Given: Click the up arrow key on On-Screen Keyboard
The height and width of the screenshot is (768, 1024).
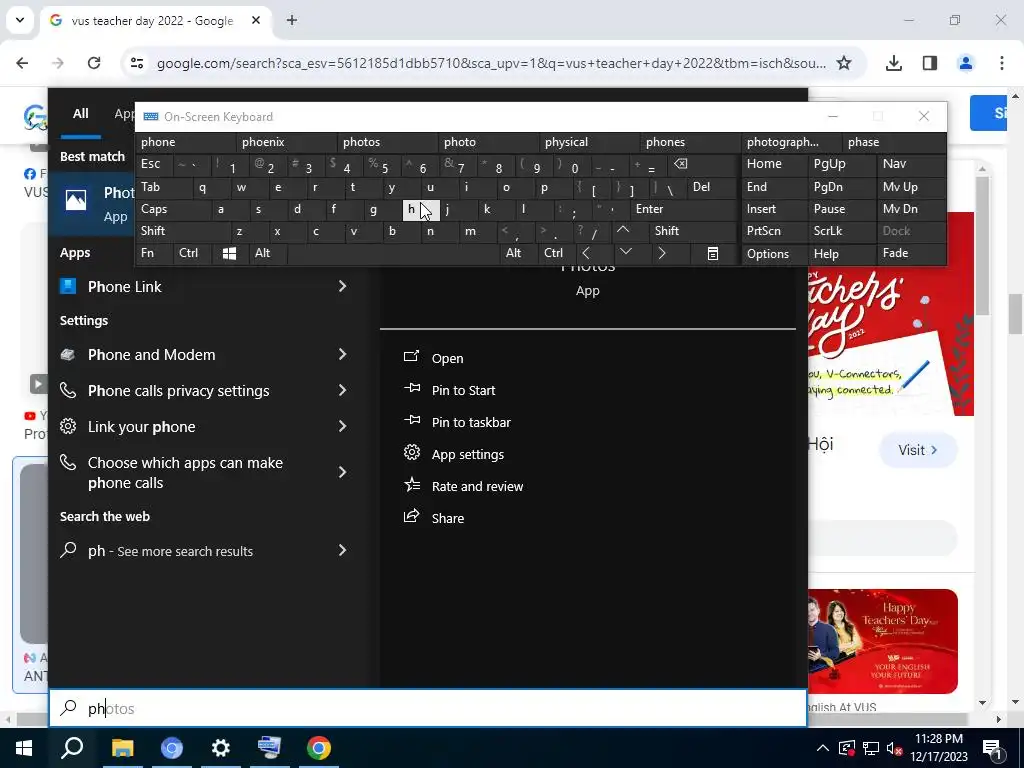Looking at the screenshot, I should (623, 231).
